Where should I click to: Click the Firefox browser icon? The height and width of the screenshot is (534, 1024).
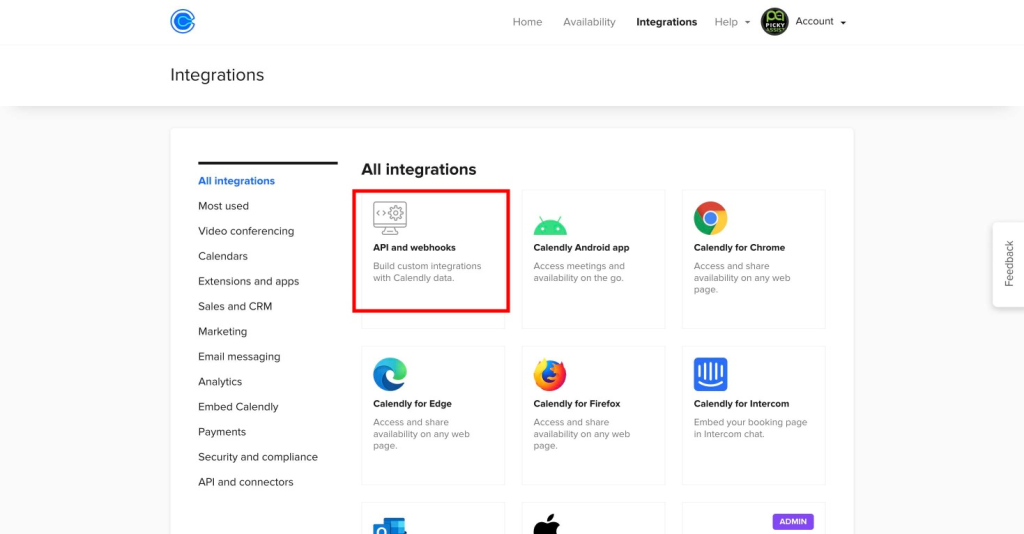click(550, 374)
